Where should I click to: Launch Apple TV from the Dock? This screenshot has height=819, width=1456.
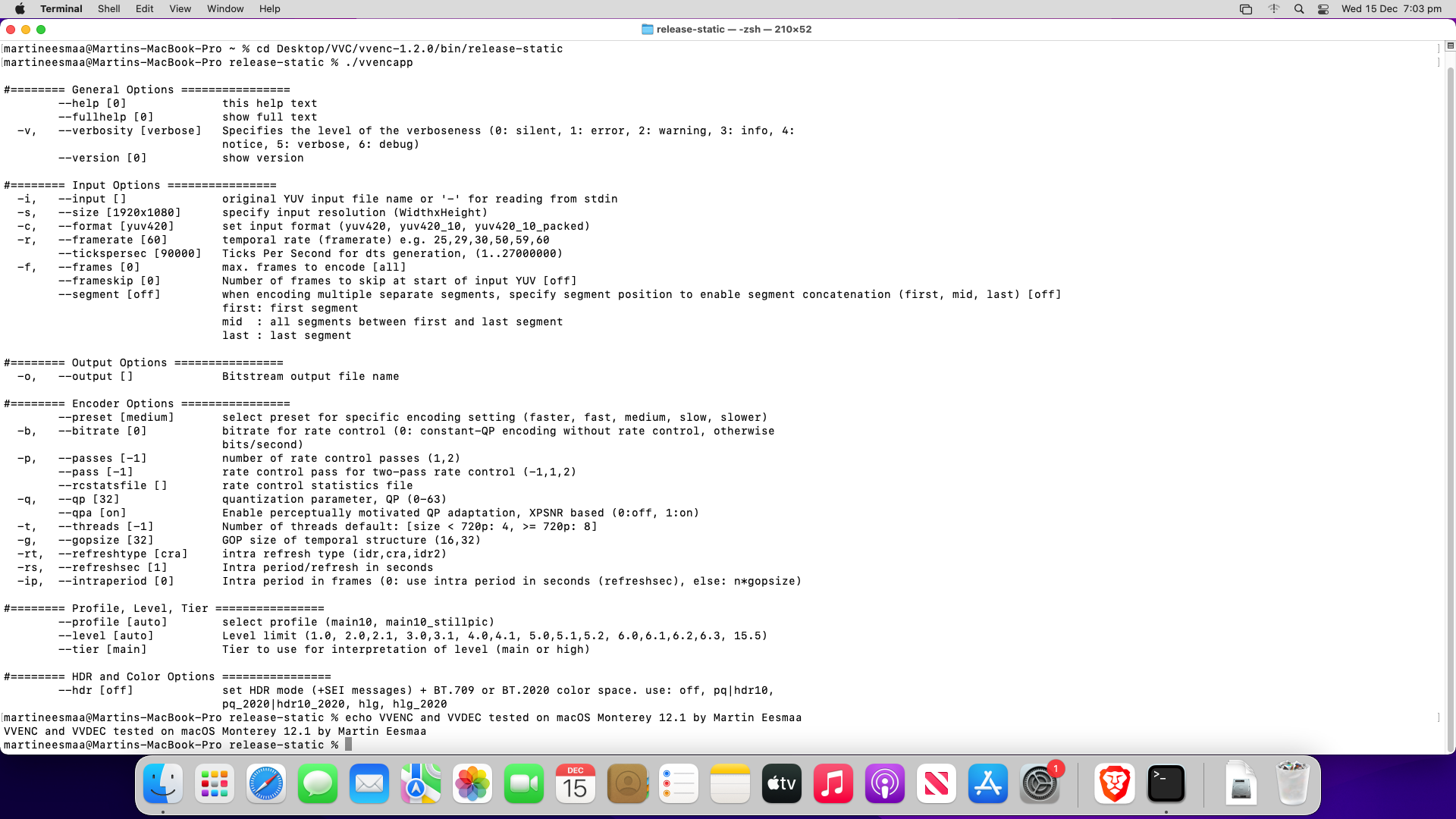coord(782,783)
